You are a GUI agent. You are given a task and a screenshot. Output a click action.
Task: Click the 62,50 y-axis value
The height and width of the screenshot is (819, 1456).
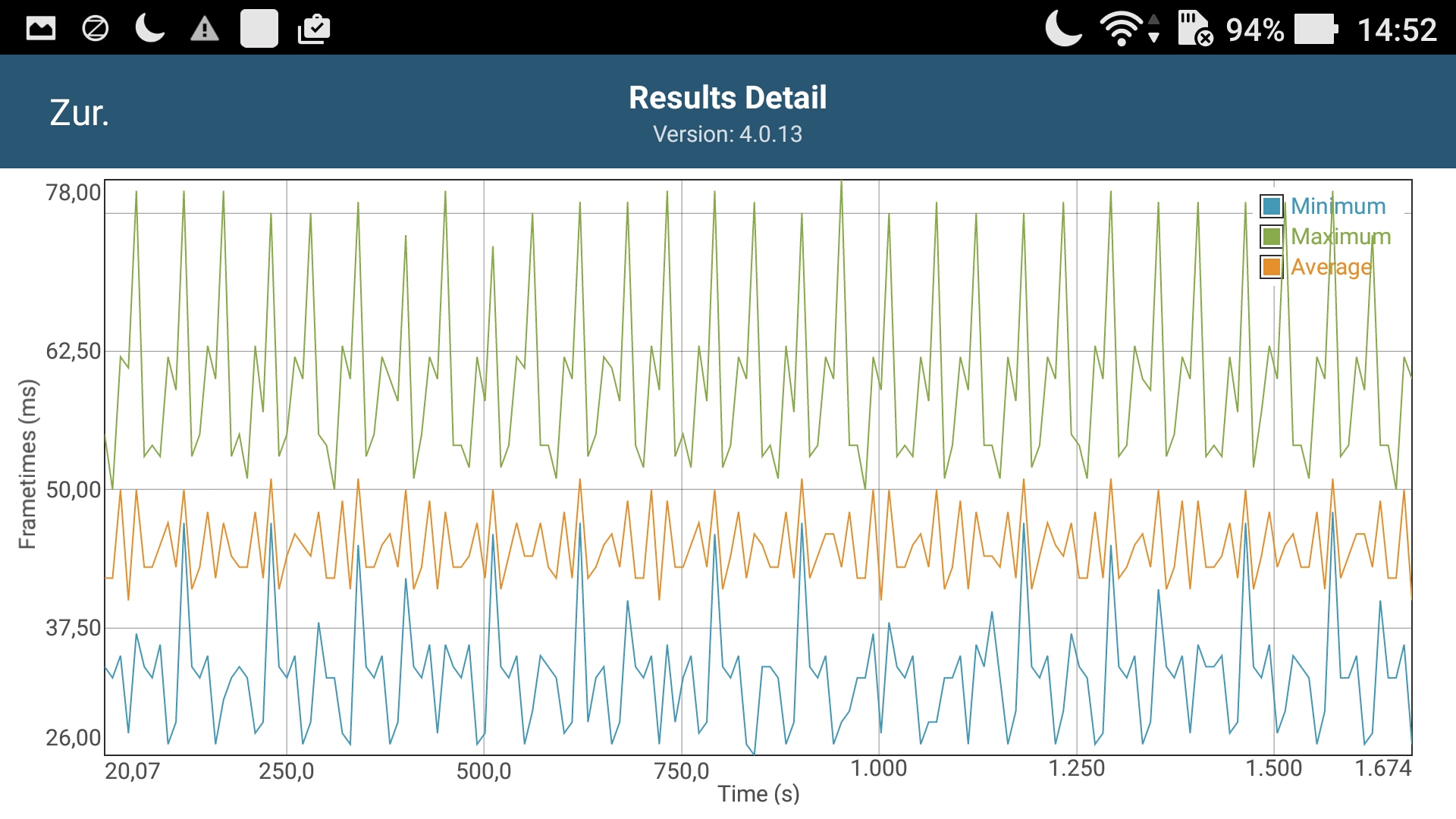74,351
